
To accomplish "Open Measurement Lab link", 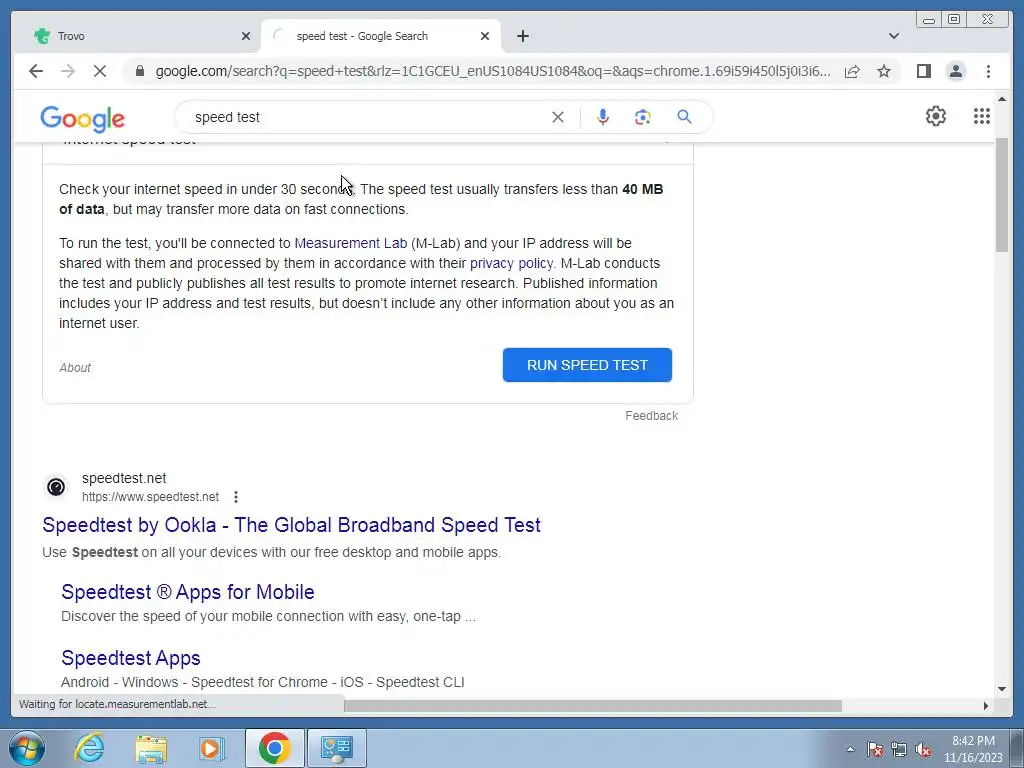I will 351,243.
